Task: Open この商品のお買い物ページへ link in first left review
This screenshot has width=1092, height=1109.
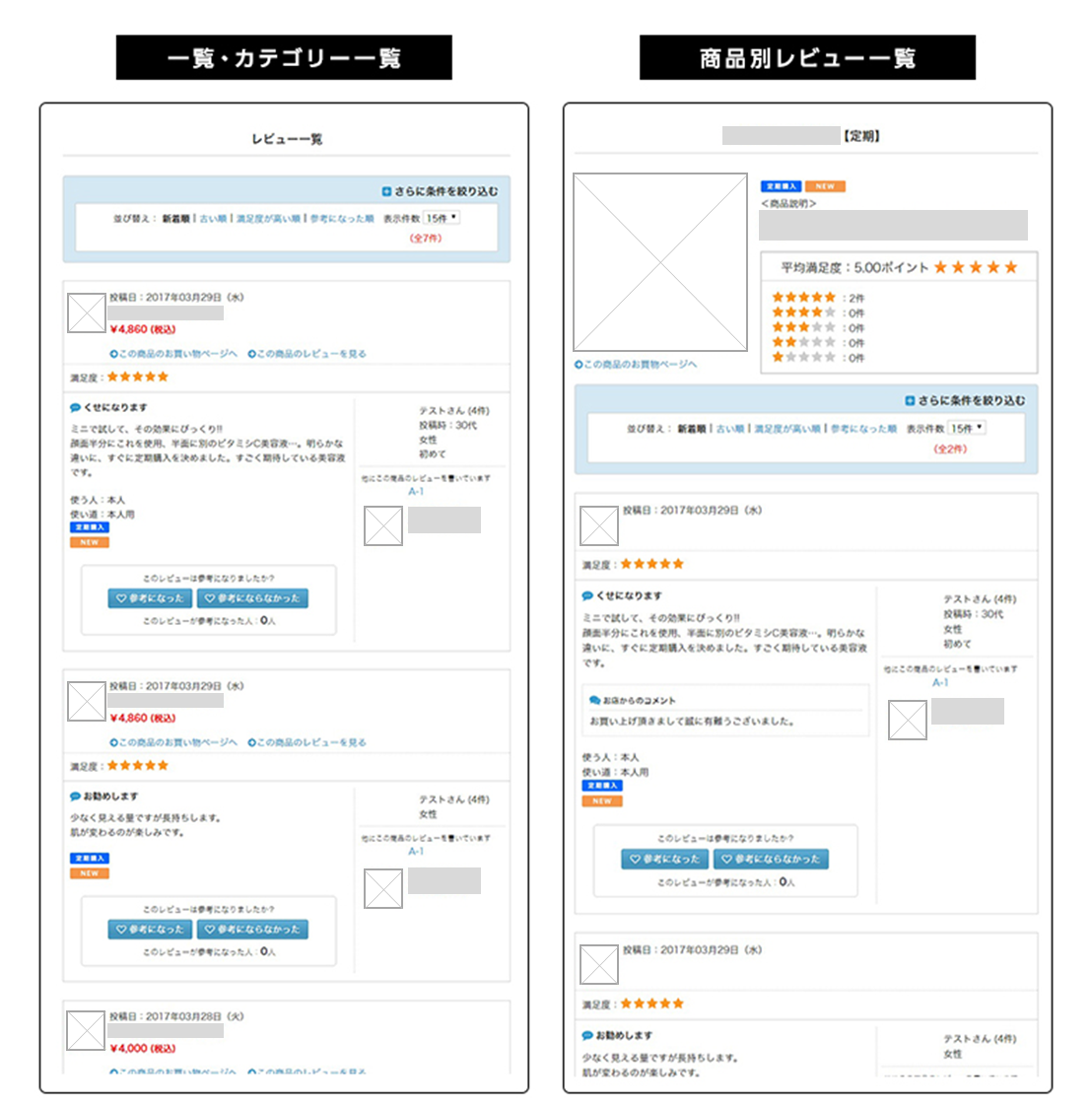Action: [x=173, y=354]
